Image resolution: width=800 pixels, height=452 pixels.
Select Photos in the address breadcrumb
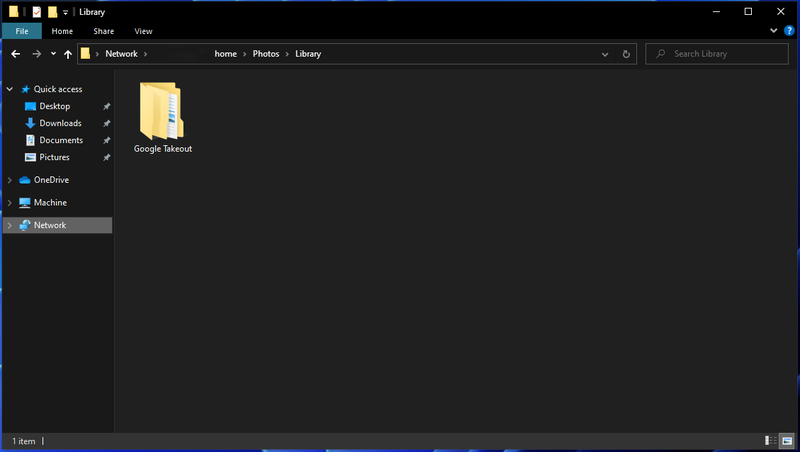(x=266, y=54)
